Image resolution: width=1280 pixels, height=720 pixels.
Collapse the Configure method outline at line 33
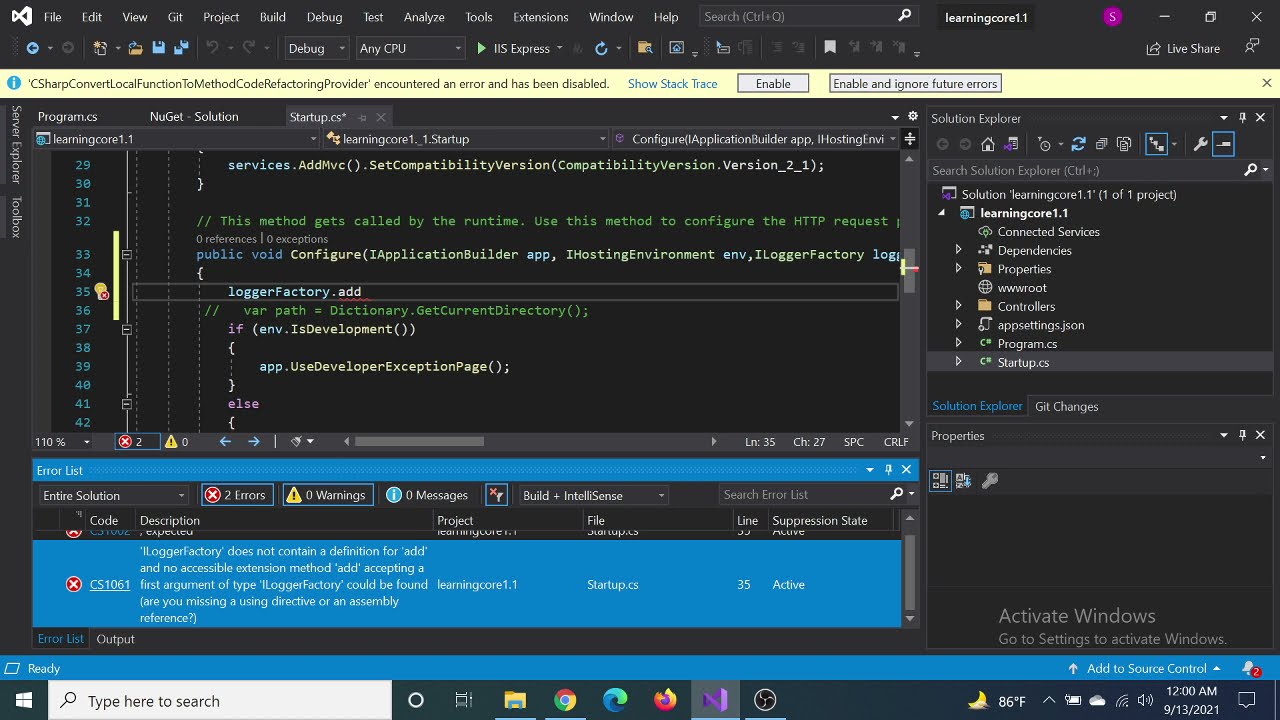[x=127, y=255]
